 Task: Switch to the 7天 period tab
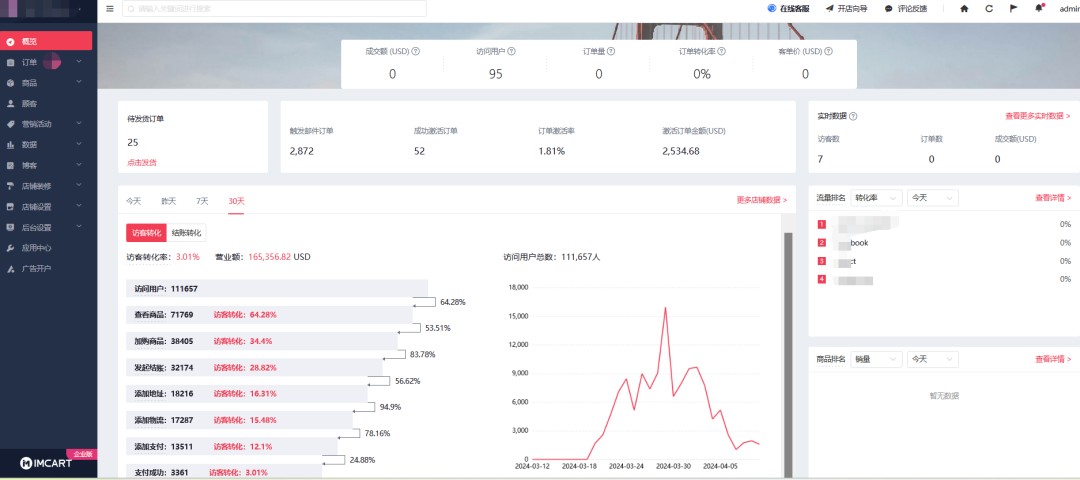click(x=202, y=201)
